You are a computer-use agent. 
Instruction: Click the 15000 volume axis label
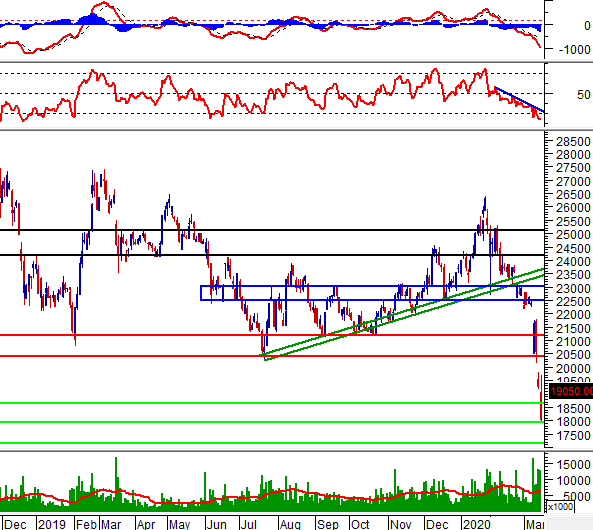[x=573, y=465]
